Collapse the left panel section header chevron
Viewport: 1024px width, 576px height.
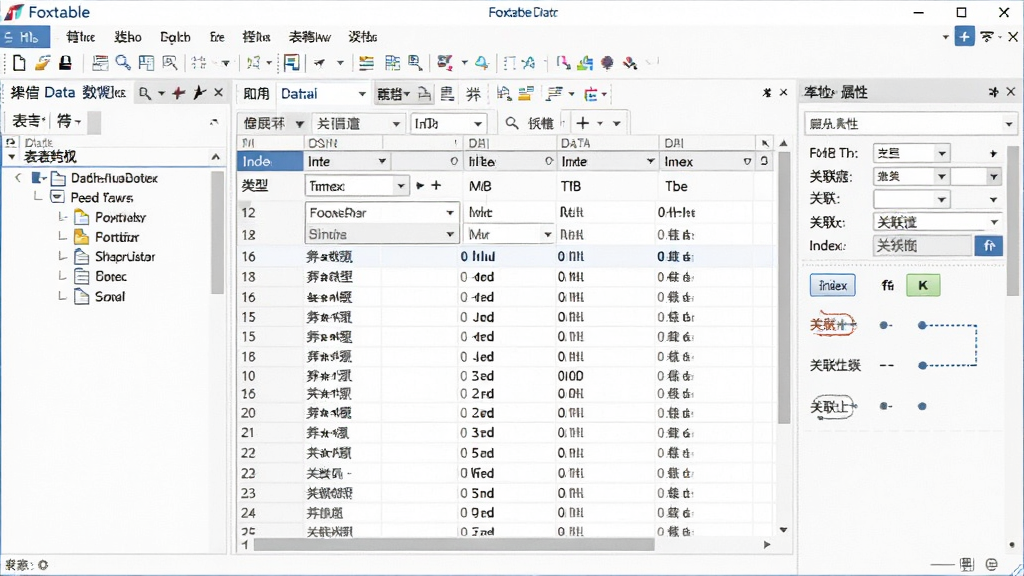(x=216, y=157)
